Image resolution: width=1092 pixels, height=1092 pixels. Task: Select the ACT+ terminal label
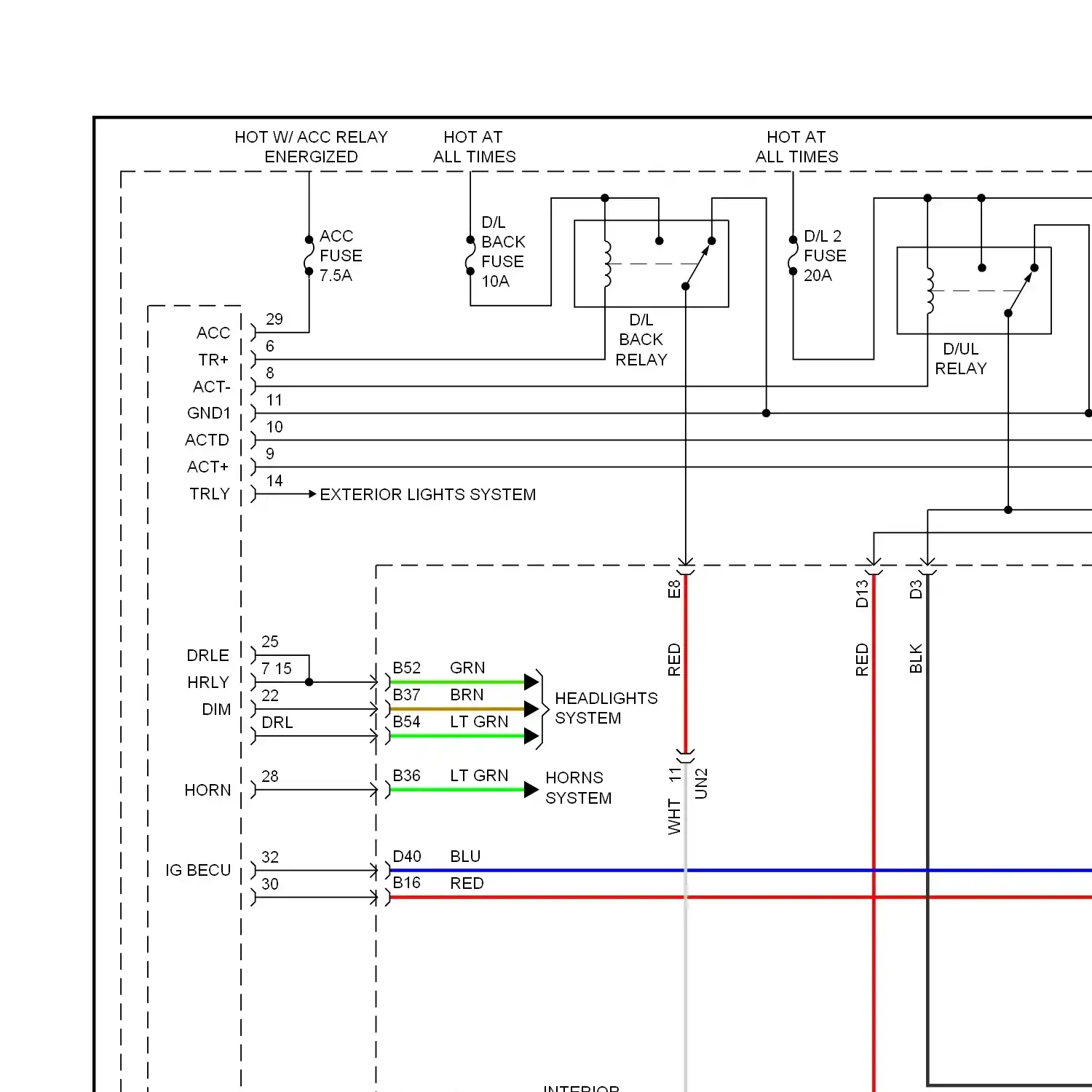(207, 467)
